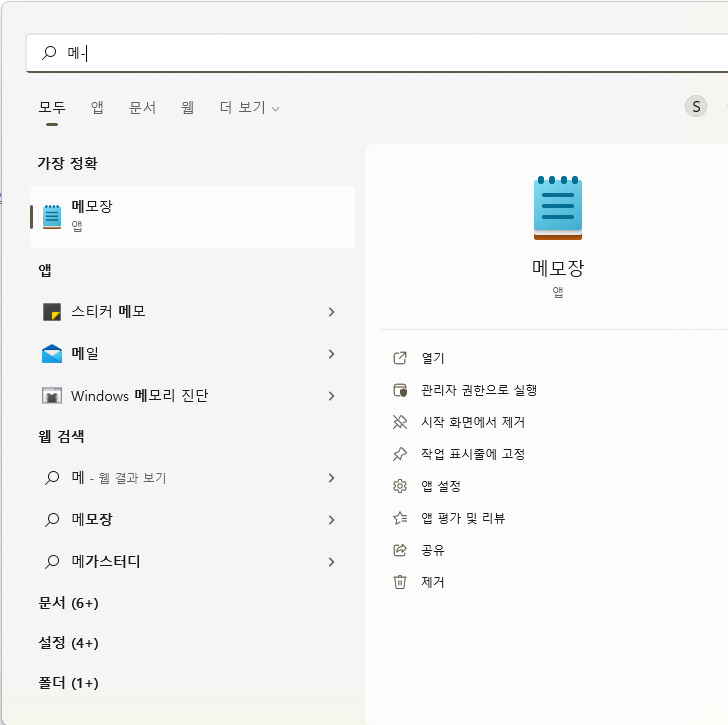
Task: Choose 작업 표시줄에 고정
Action: [473, 454]
